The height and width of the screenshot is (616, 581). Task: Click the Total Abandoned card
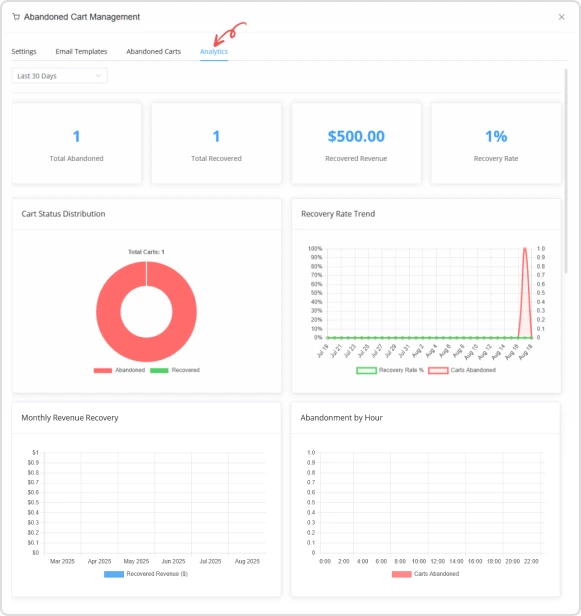77,143
